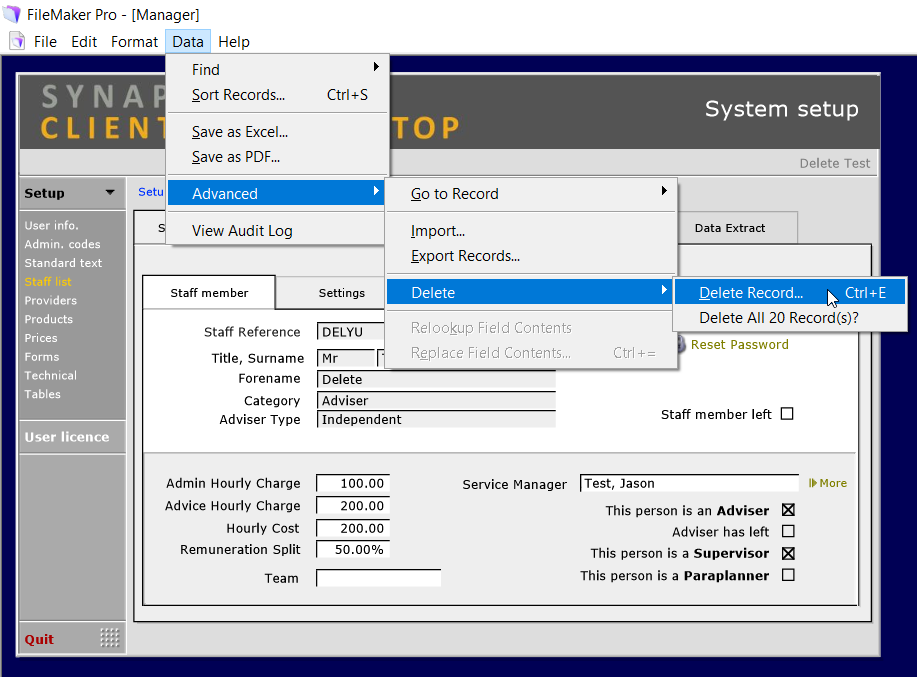917x677 pixels.
Task: Open Prices in sidebar
Action: pos(41,337)
